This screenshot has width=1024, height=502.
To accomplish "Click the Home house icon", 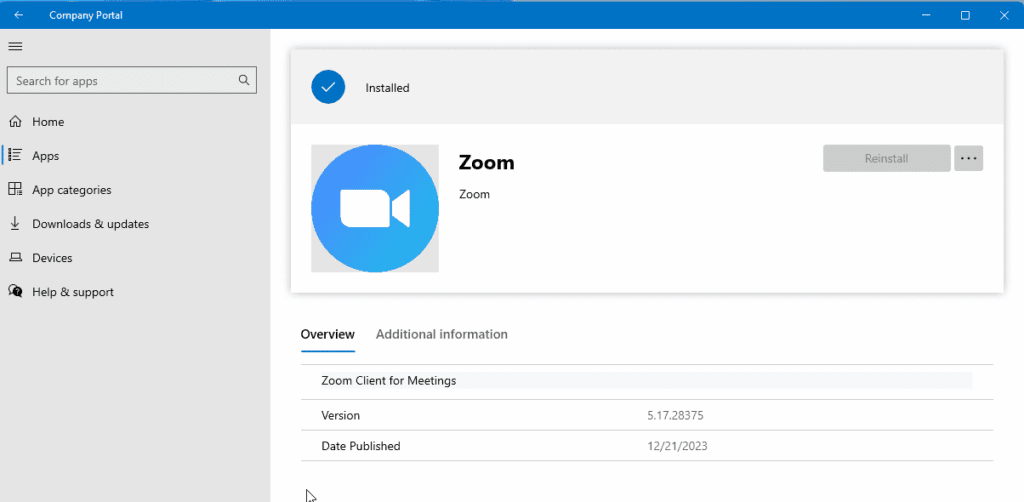I will (x=15, y=122).
